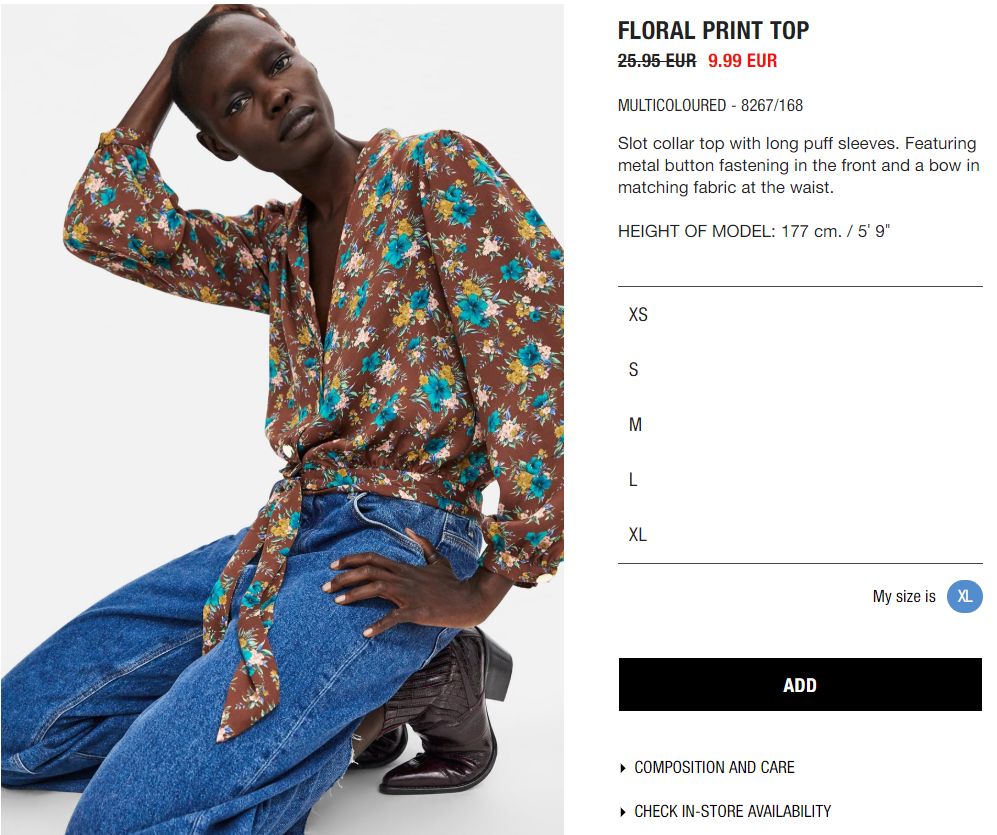Click the red 9.99 EUR sale price

click(x=742, y=61)
